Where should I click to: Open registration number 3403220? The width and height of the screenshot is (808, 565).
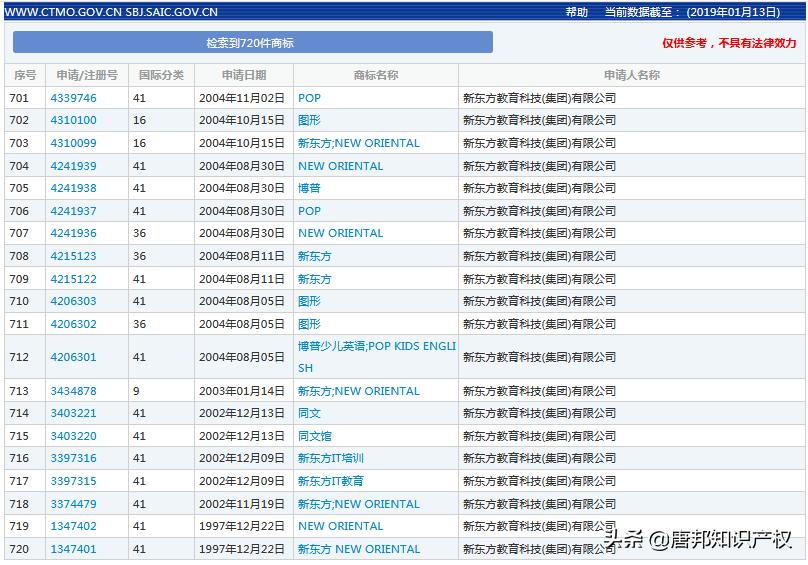(x=73, y=436)
